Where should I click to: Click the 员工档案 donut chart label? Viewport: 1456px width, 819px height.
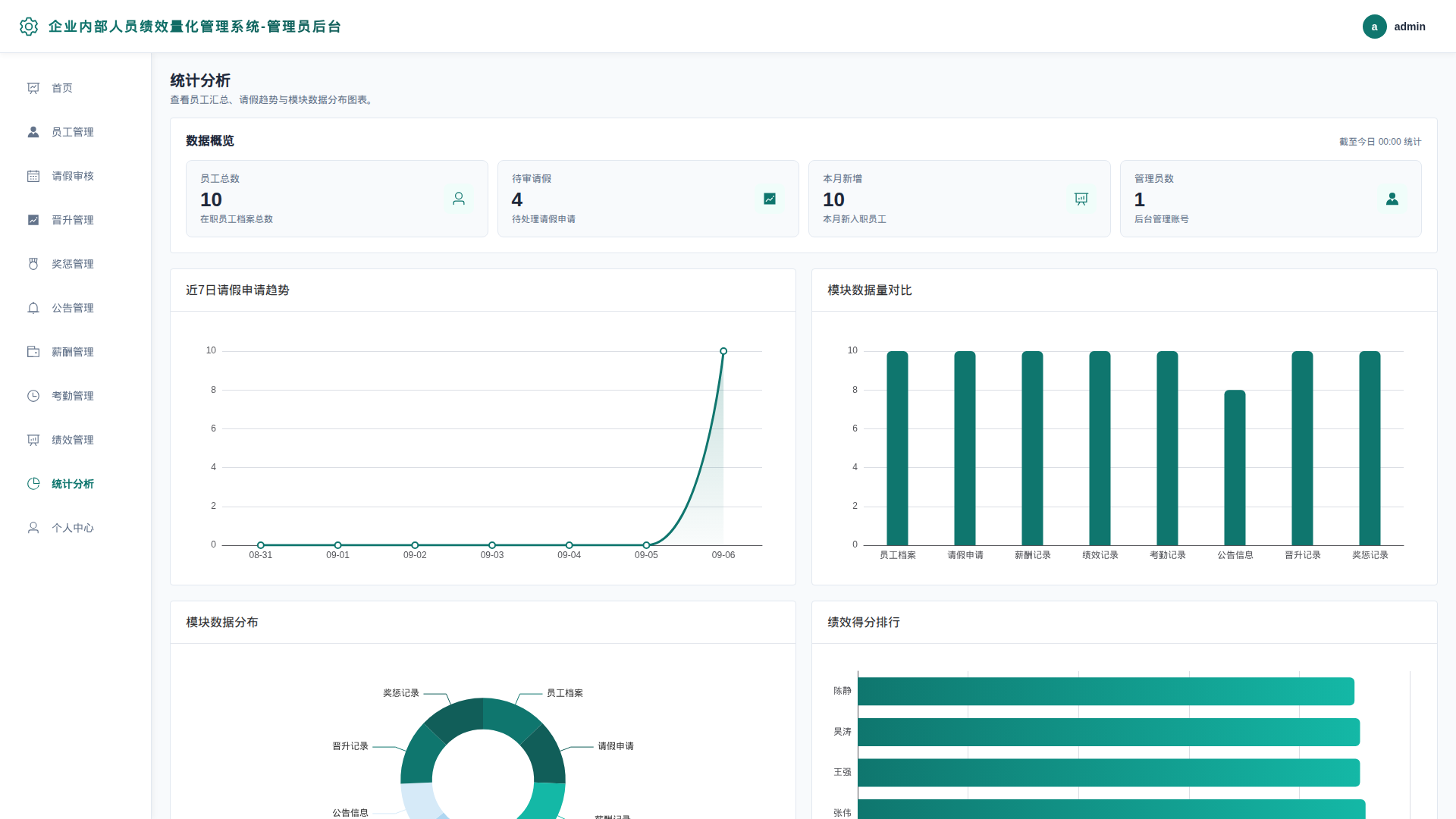(x=565, y=693)
